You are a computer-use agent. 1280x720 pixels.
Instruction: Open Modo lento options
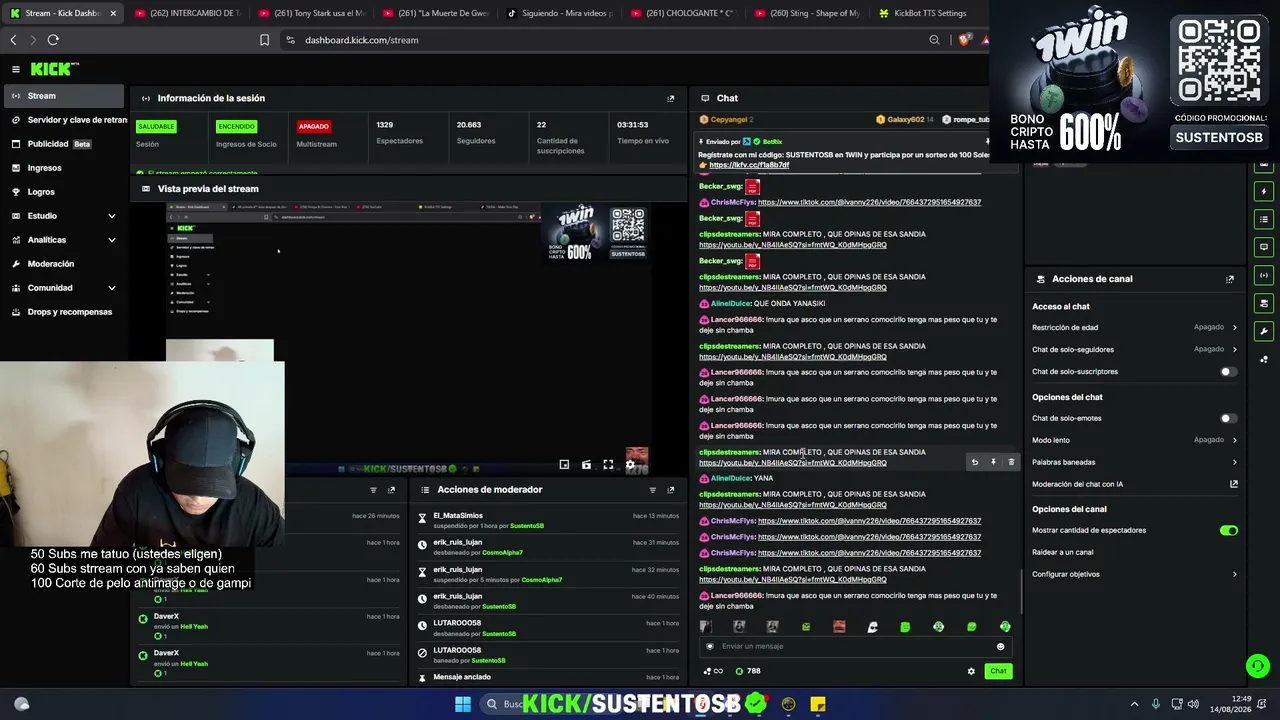[x=1135, y=440]
